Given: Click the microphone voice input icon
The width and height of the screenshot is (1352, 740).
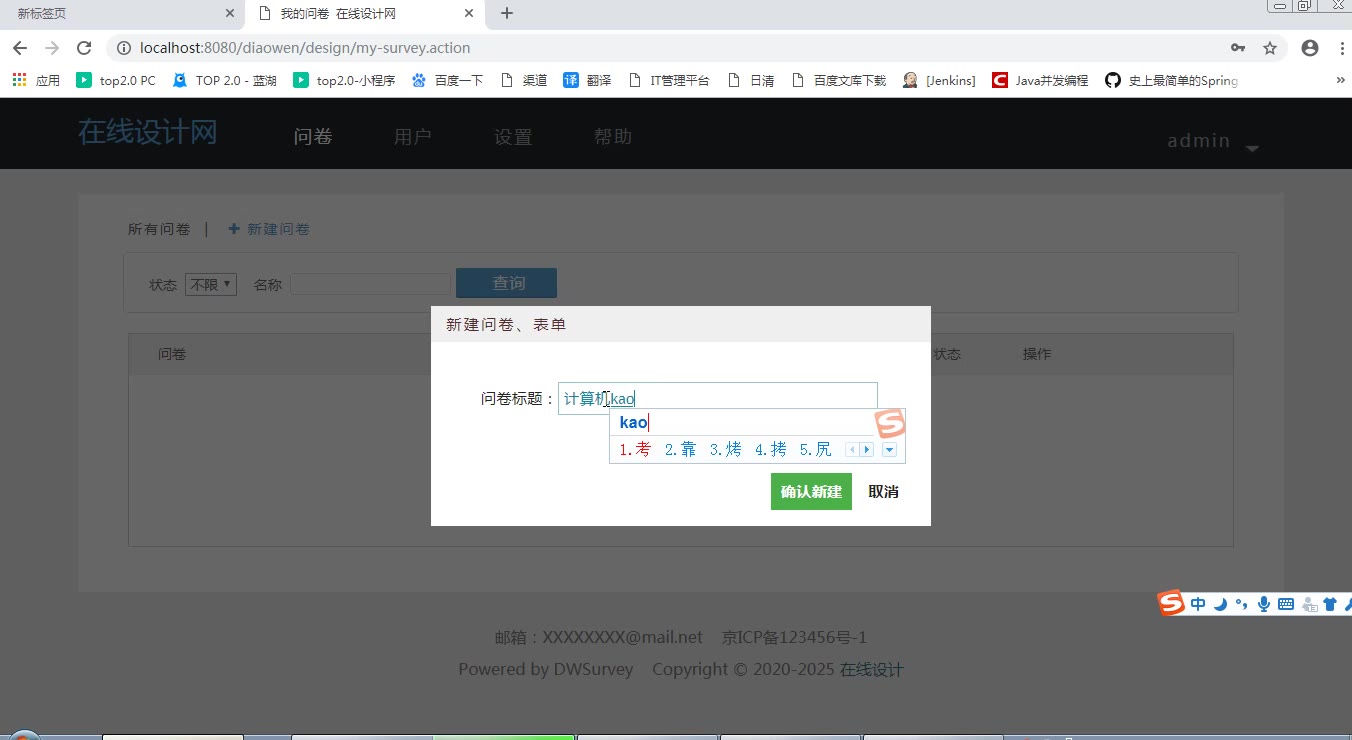Looking at the screenshot, I should tap(1264, 604).
